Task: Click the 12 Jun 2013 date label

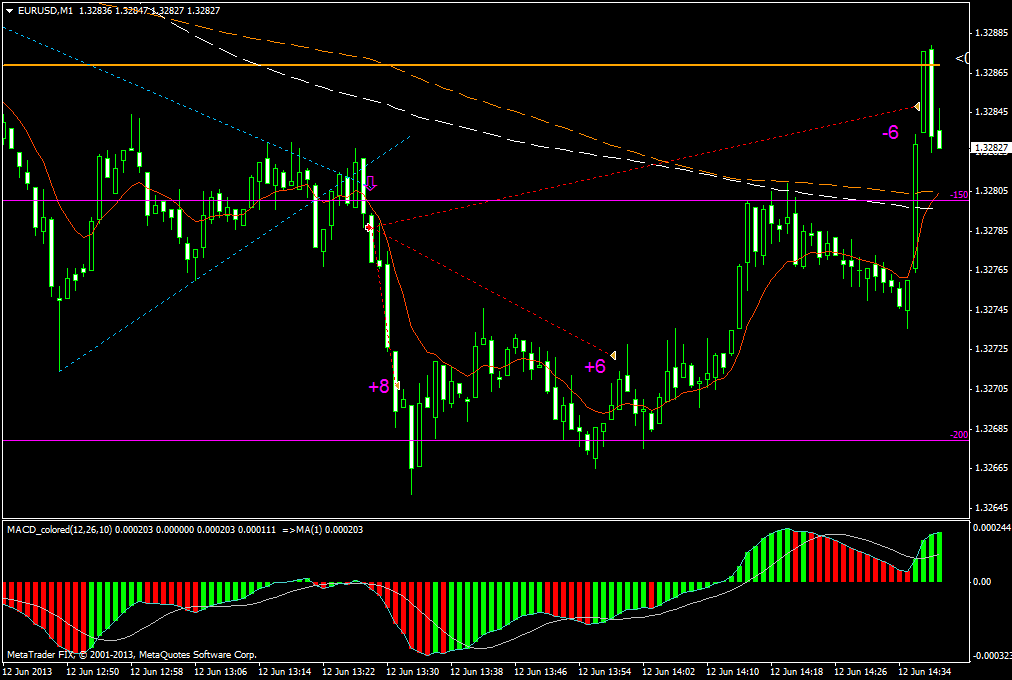Action: 25,672
